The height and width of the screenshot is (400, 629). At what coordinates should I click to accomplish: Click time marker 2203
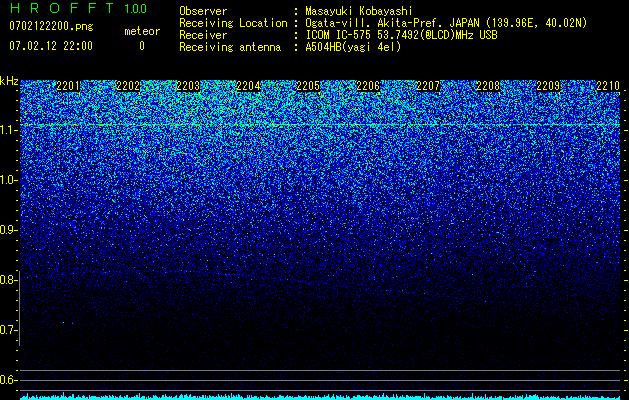click(188, 86)
